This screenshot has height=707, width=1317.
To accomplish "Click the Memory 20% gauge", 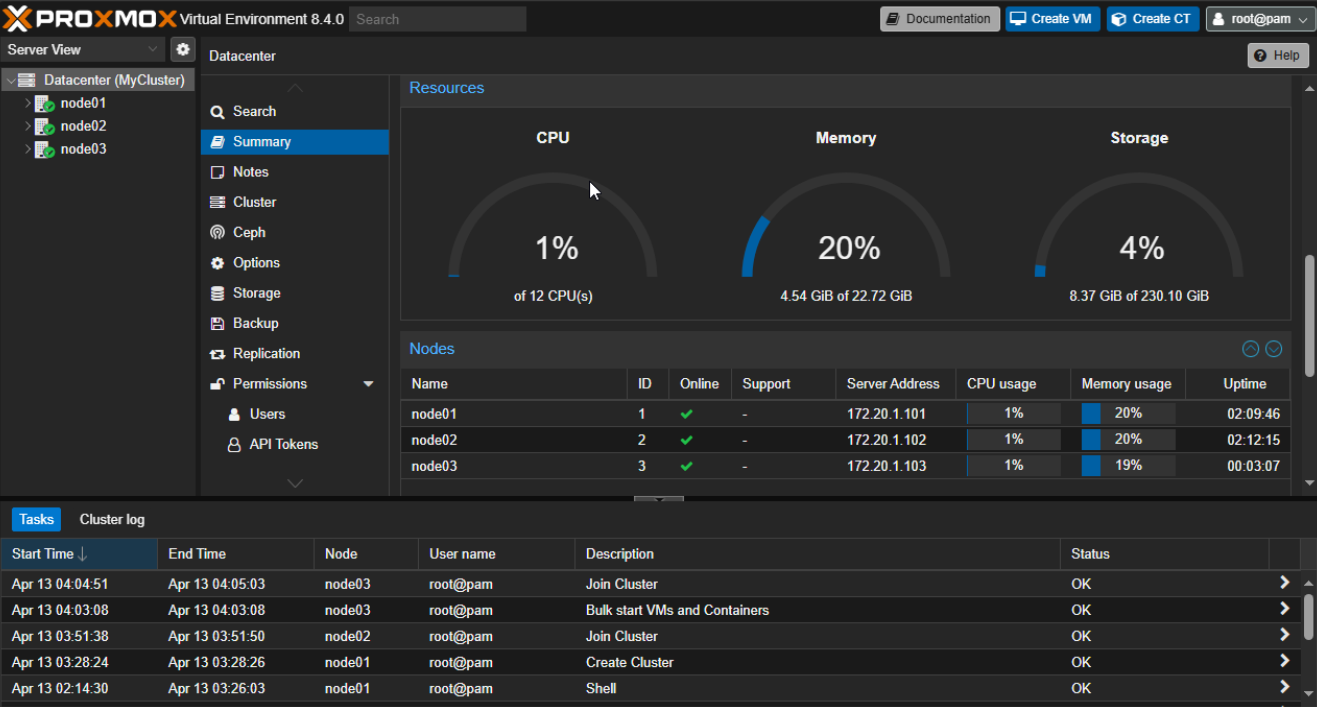I will 846,225.
